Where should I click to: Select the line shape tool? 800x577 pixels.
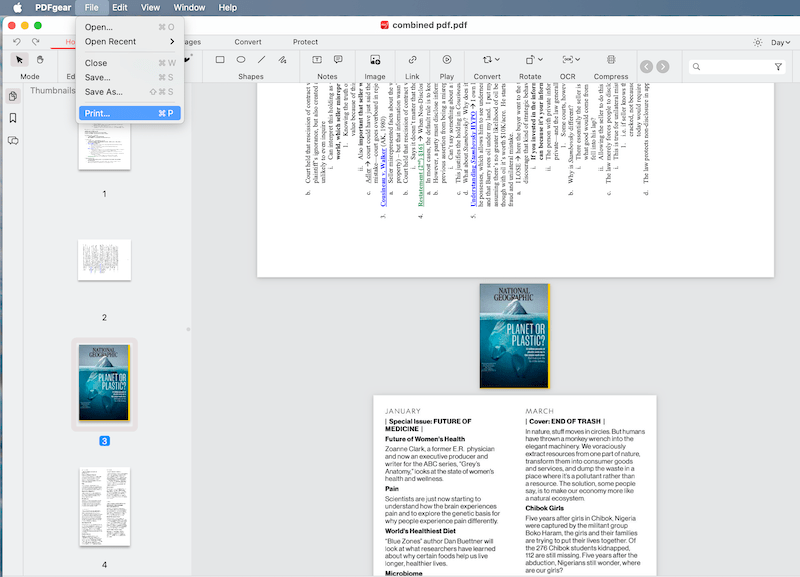pyautogui.click(x=261, y=60)
